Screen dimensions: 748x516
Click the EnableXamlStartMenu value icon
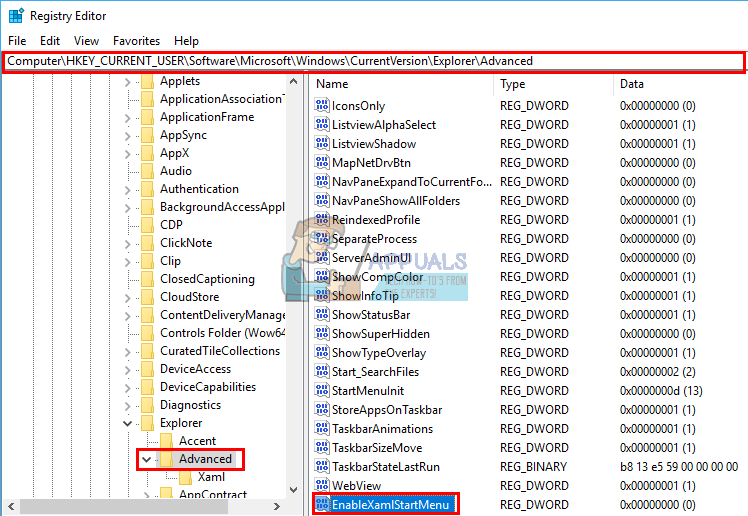(x=322, y=505)
